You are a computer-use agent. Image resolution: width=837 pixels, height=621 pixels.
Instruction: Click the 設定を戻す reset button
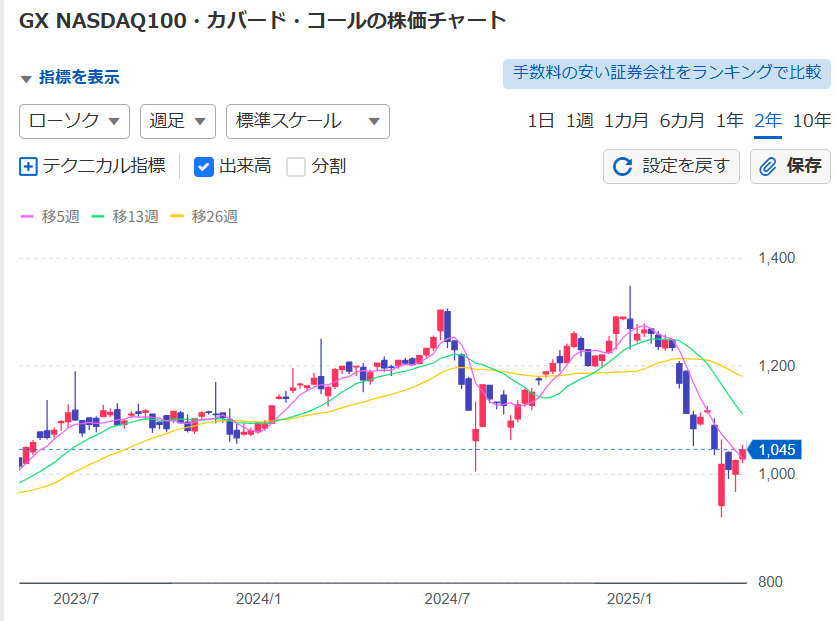pos(671,166)
